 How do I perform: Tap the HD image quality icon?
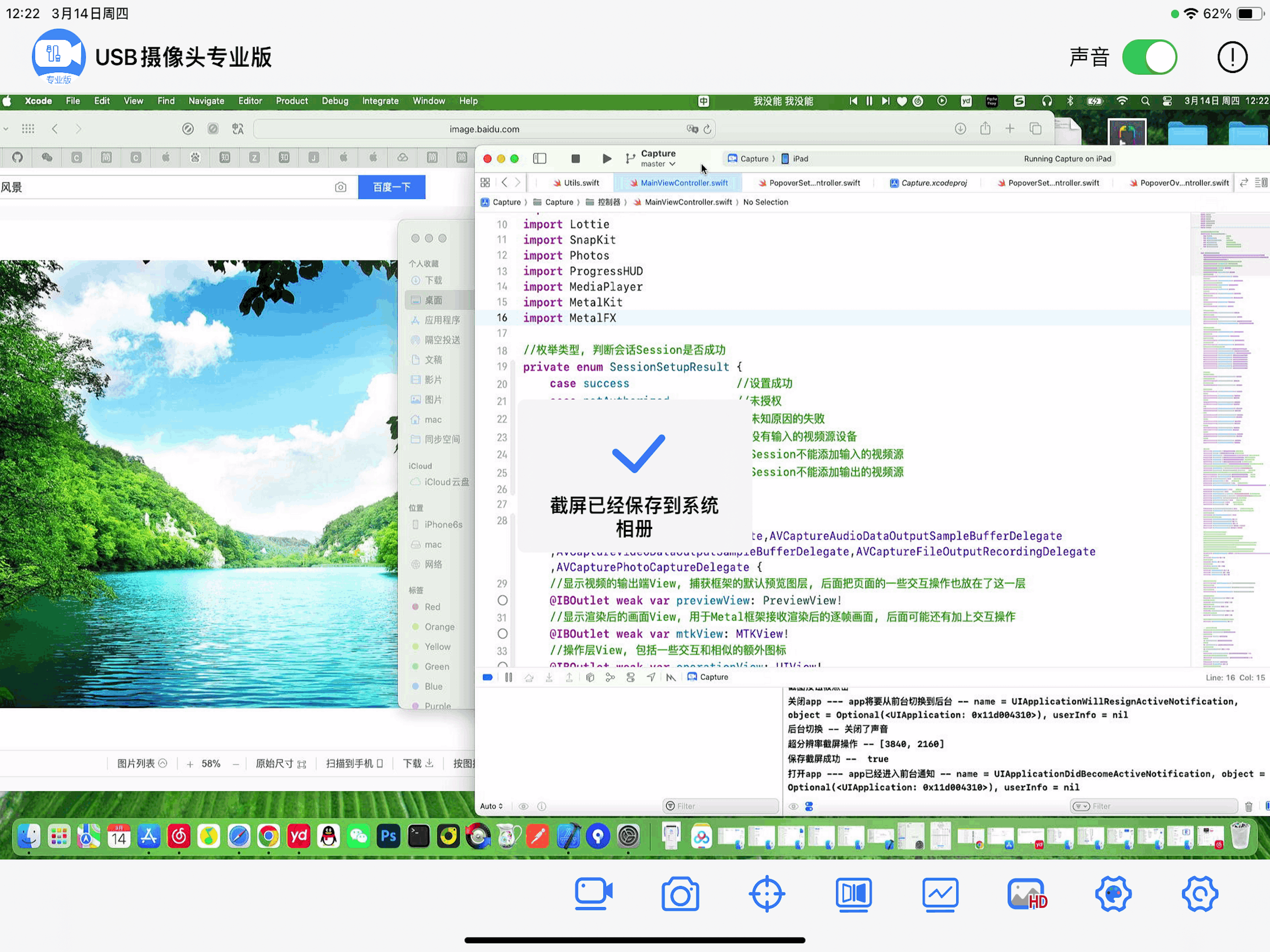point(1027,893)
